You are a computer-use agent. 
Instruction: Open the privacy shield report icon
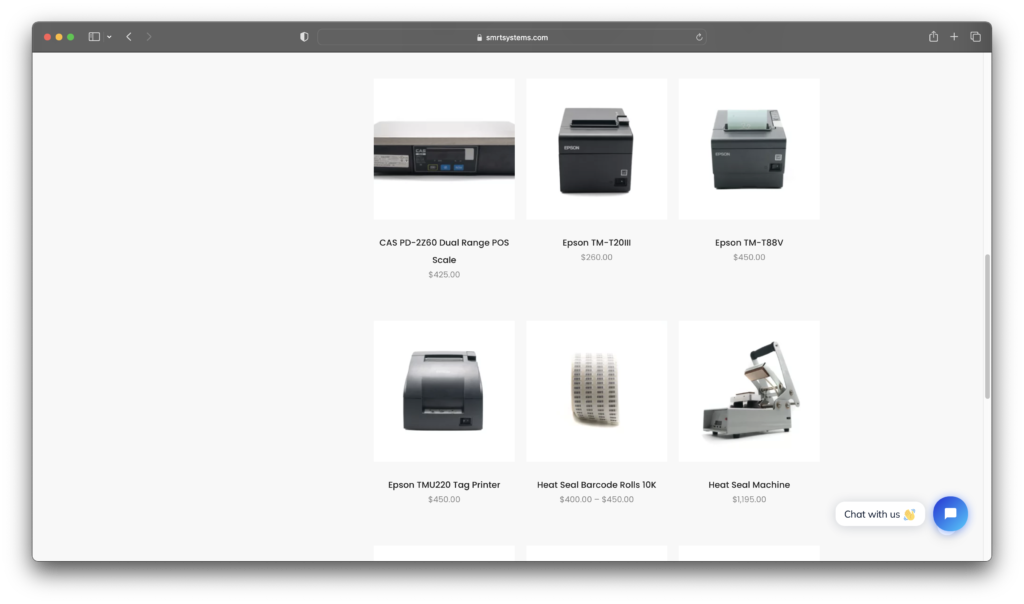point(304,37)
